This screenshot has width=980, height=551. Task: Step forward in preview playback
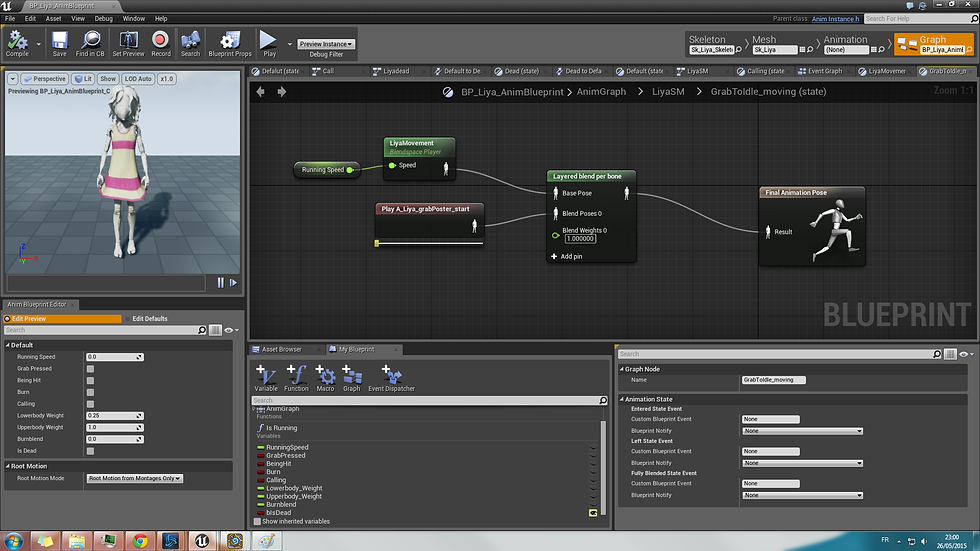[233, 283]
